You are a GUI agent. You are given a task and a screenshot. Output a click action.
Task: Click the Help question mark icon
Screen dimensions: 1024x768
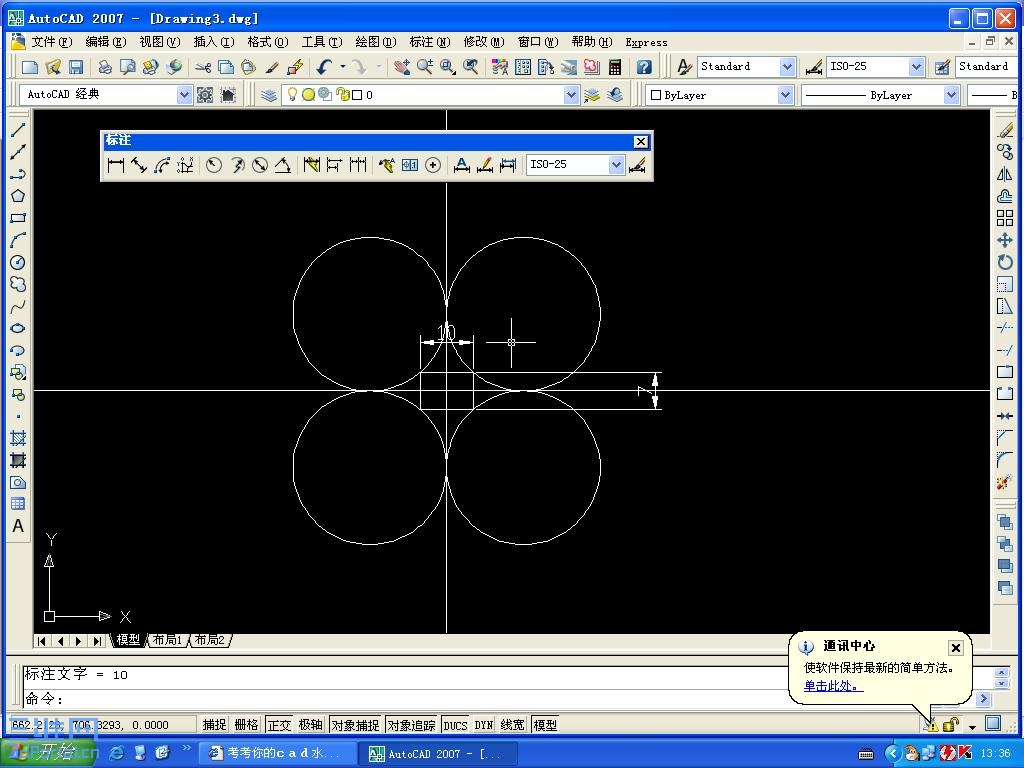pos(644,67)
